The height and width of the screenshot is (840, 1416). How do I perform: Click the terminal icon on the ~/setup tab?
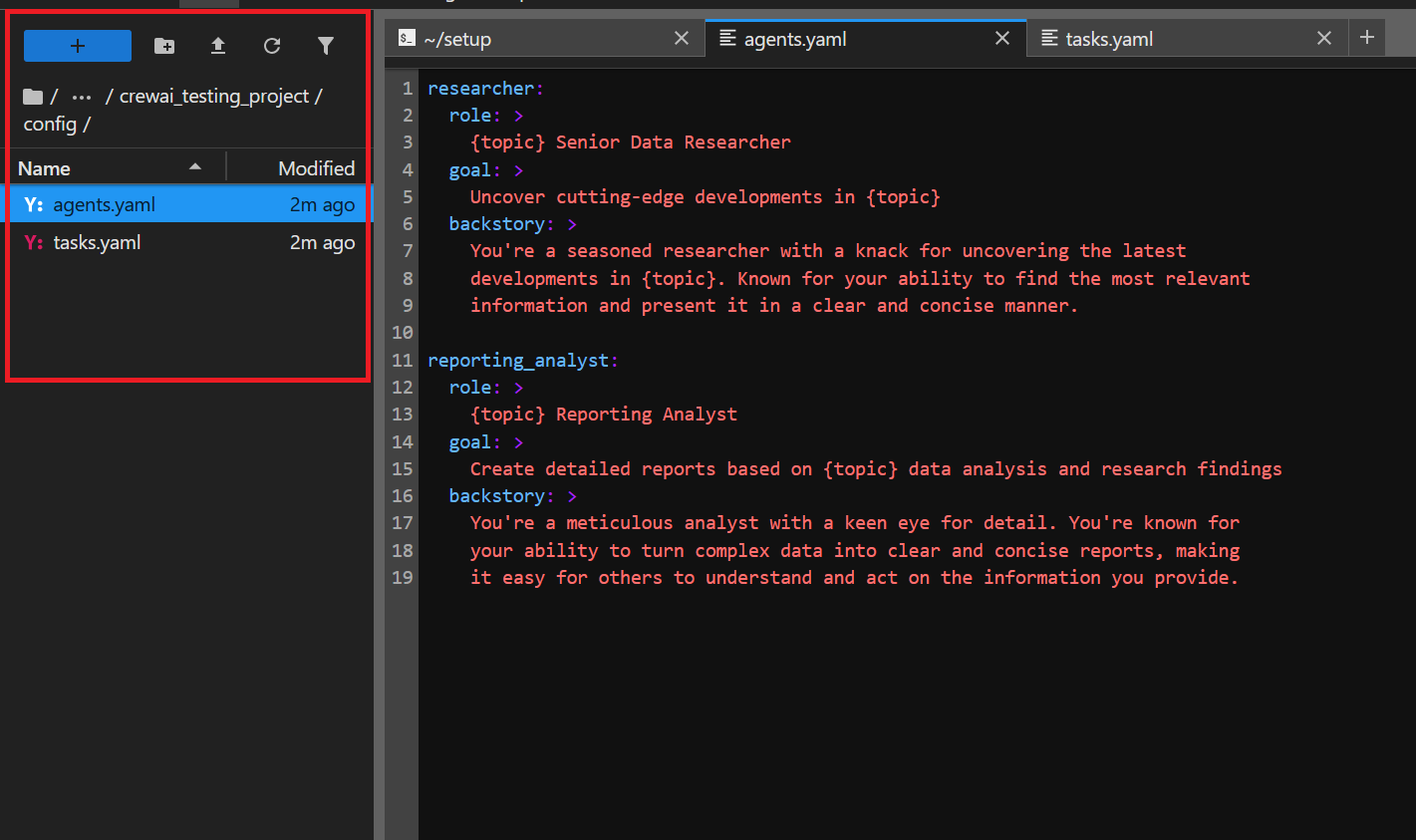[407, 38]
